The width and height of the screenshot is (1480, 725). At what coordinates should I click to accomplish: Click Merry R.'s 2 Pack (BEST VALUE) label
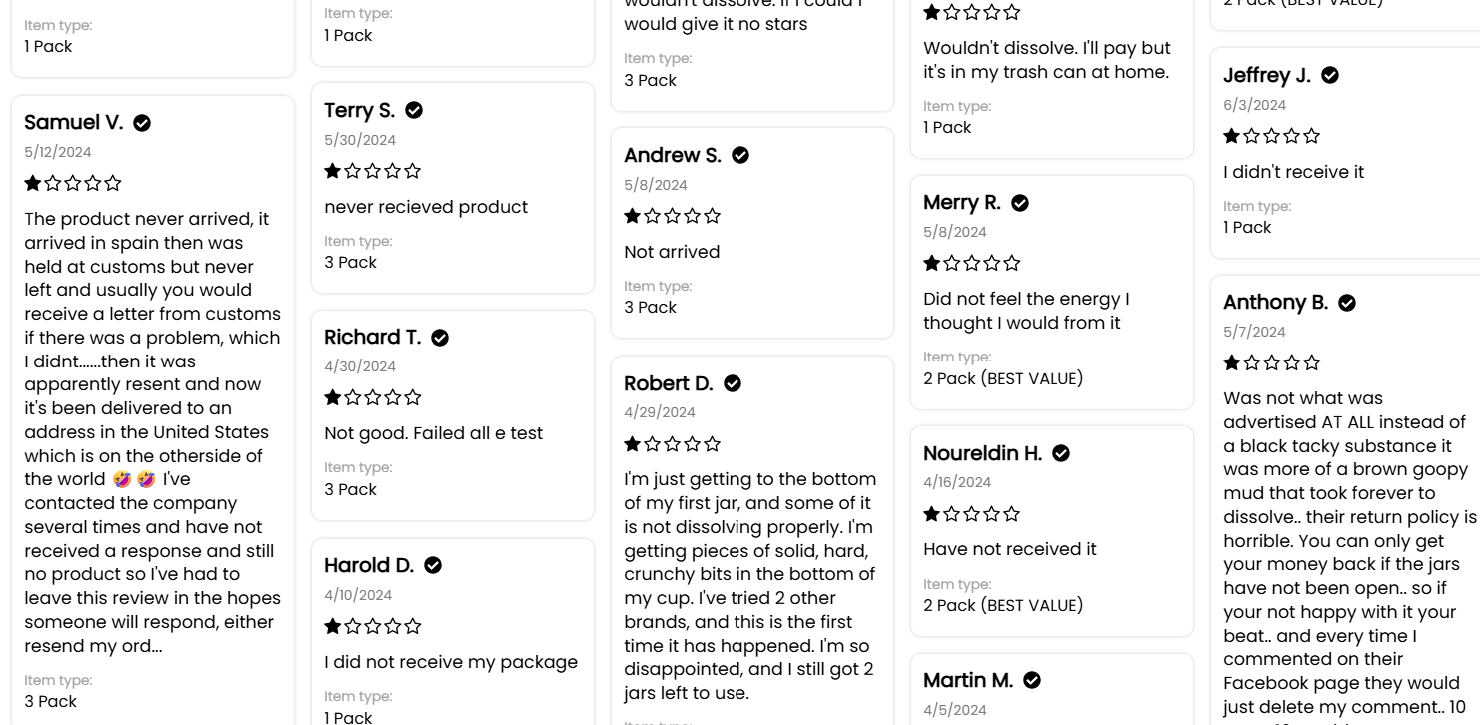click(x=1003, y=378)
